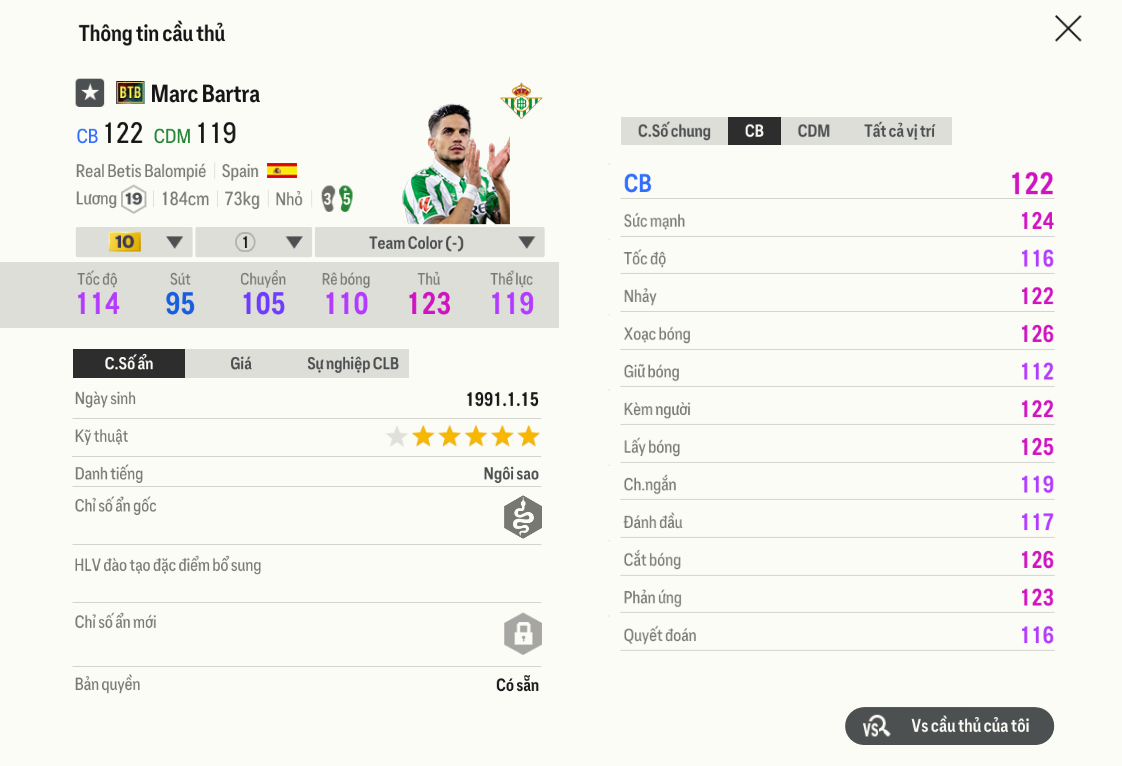Click the locked new hidden stat icon
The height and width of the screenshot is (766, 1122).
click(522, 633)
